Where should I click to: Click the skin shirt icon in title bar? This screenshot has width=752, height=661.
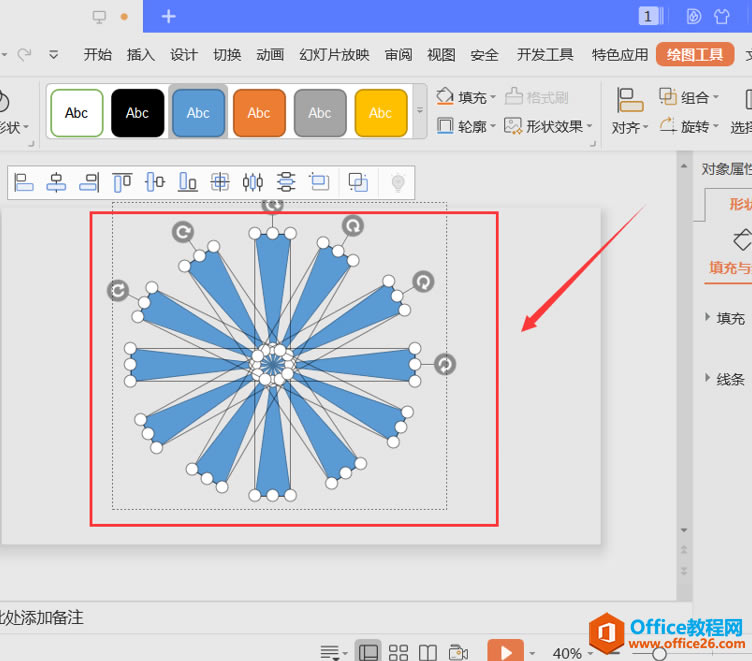point(721,16)
